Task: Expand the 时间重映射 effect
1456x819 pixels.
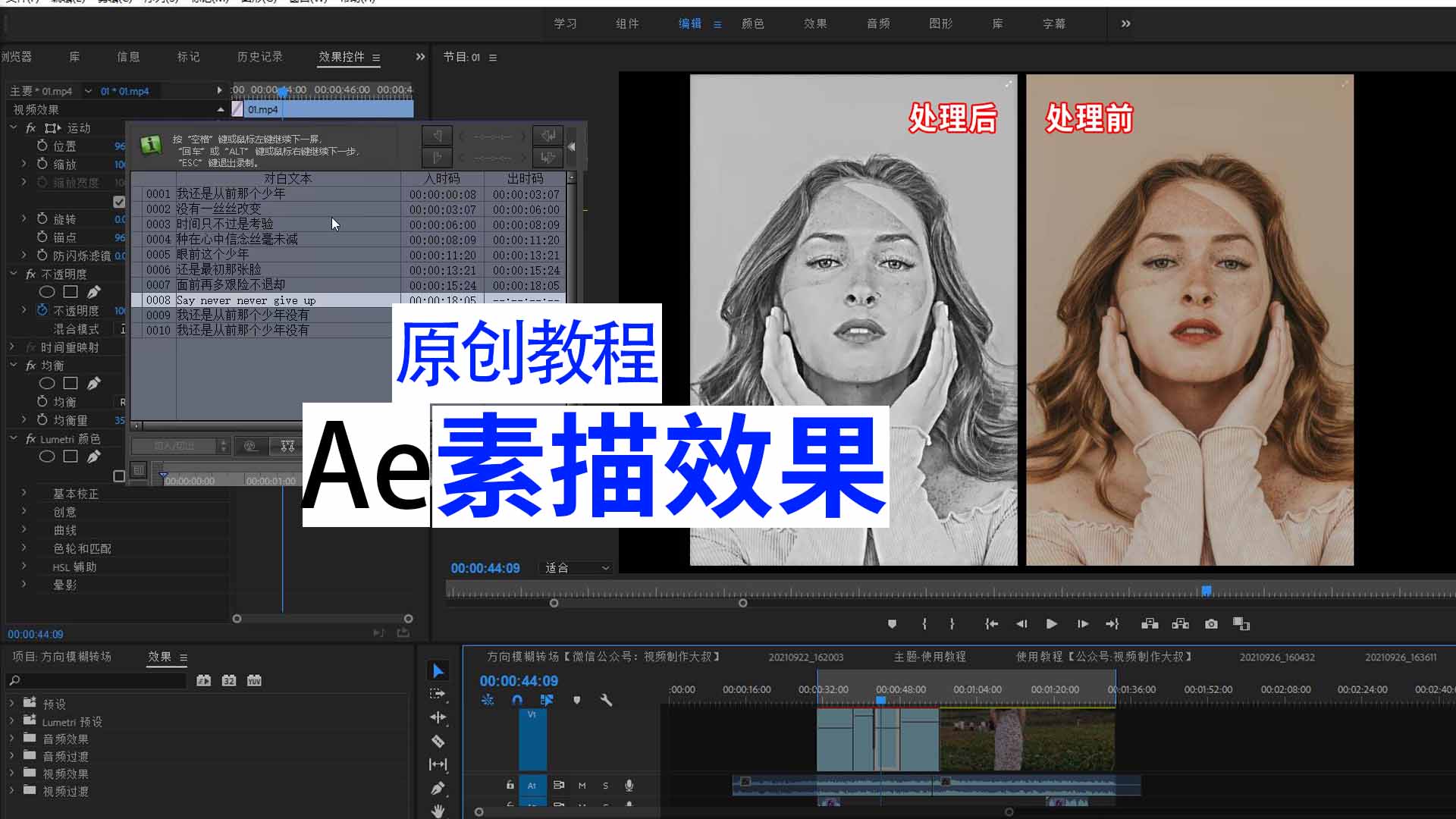Action: (13, 347)
